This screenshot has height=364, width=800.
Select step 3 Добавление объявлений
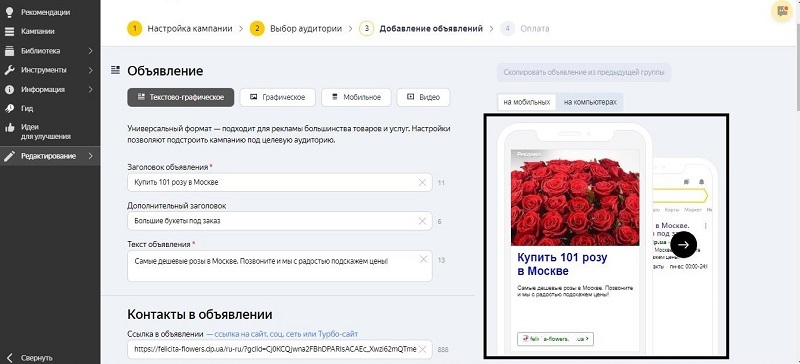click(x=421, y=29)
